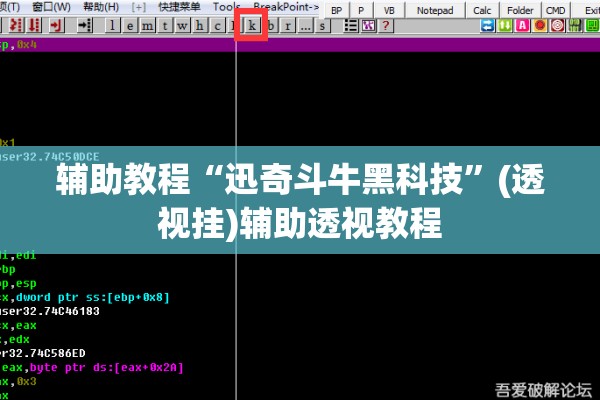Click the VB button
The image size is (600, 400).
point(389,10)
